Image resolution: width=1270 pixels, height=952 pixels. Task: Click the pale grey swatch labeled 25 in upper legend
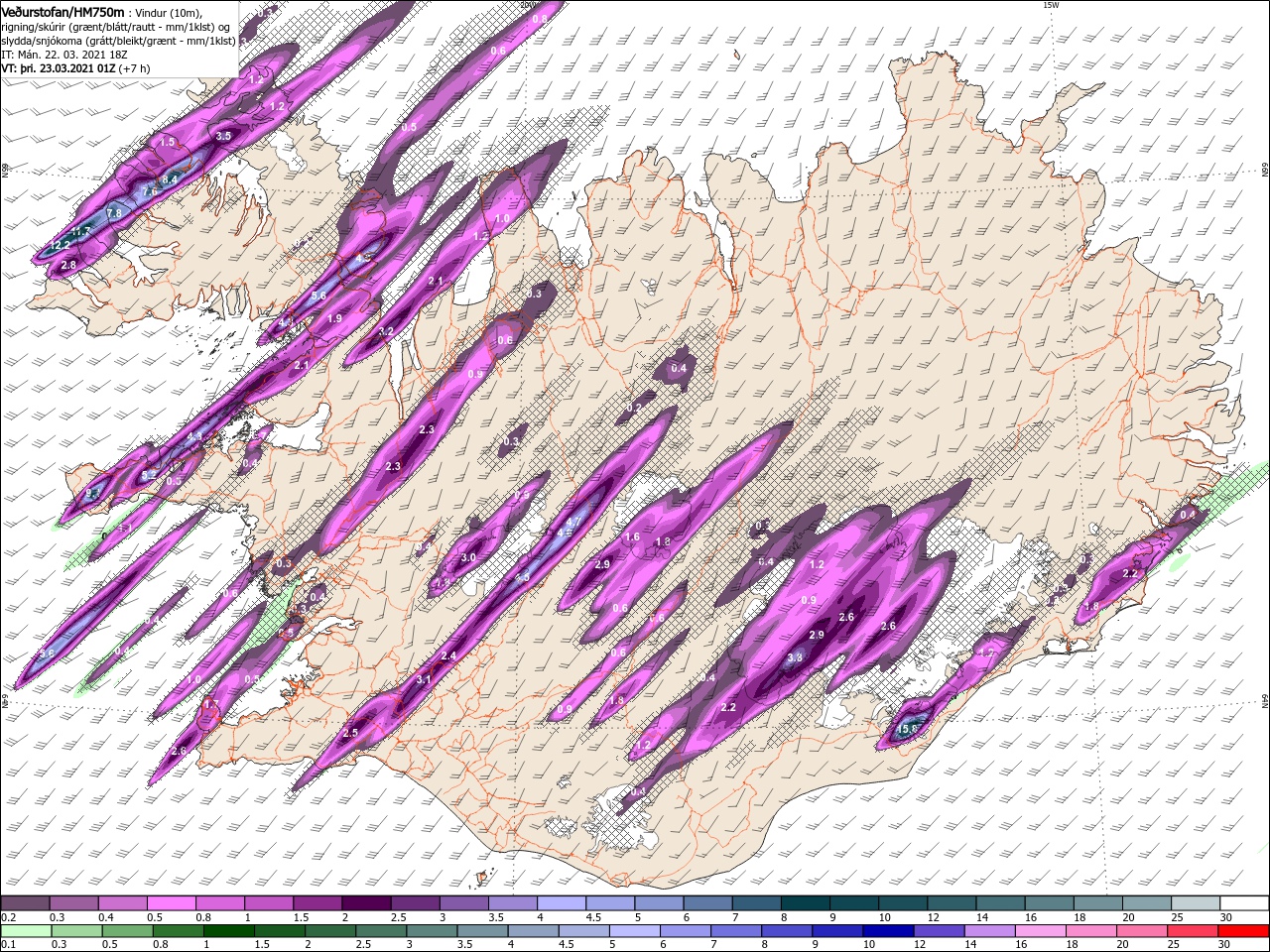pyautogui.click(x=1196, y=903)
